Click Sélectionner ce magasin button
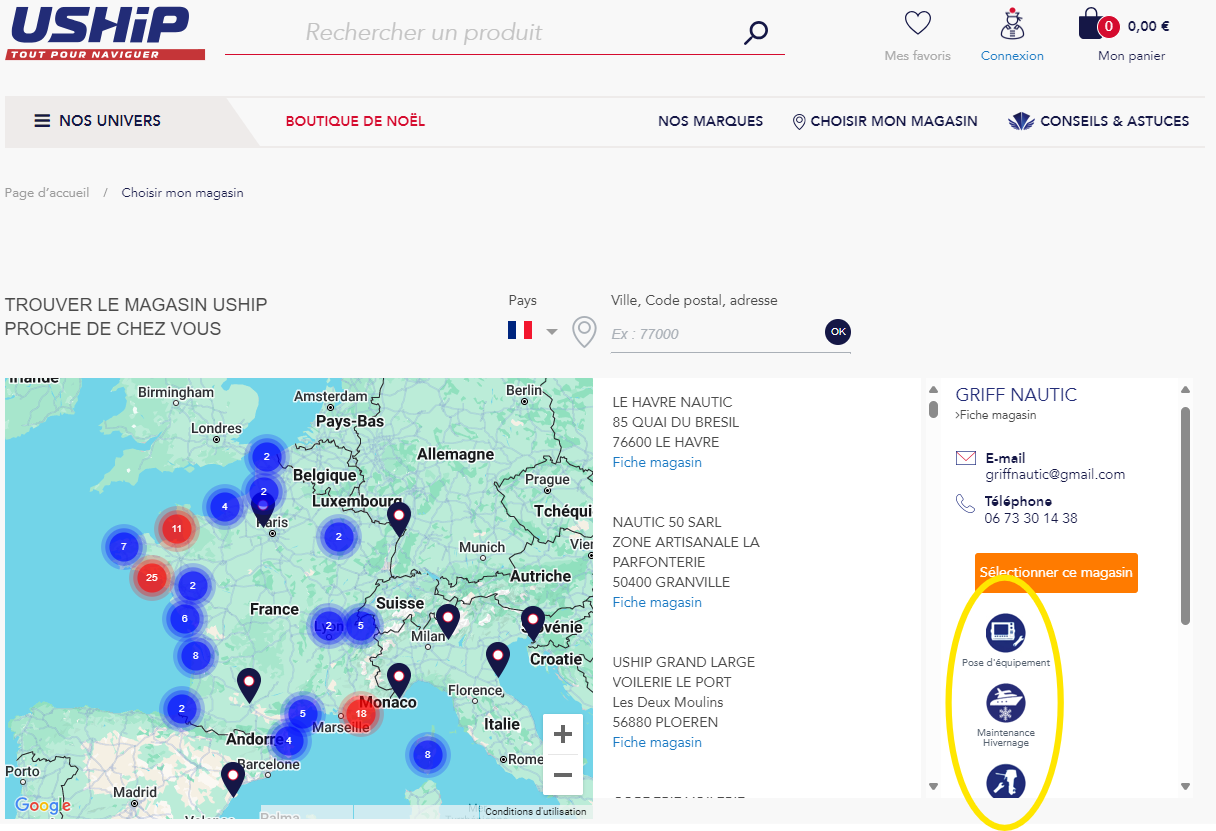 [x=1056, y=573]
